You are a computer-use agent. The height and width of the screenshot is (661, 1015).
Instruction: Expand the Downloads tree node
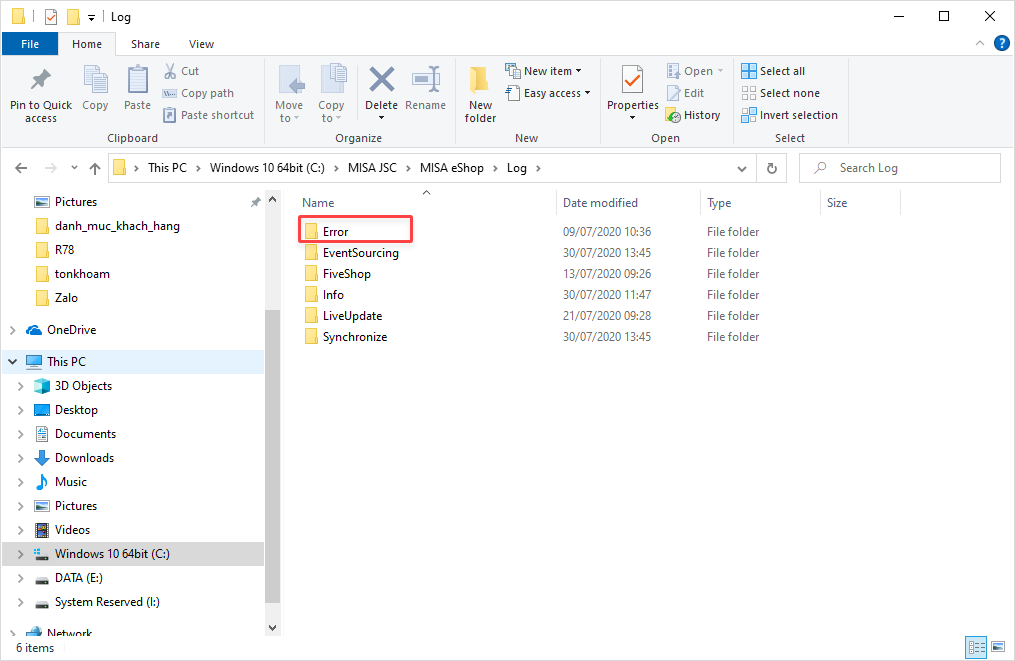(x=20, y=458)
